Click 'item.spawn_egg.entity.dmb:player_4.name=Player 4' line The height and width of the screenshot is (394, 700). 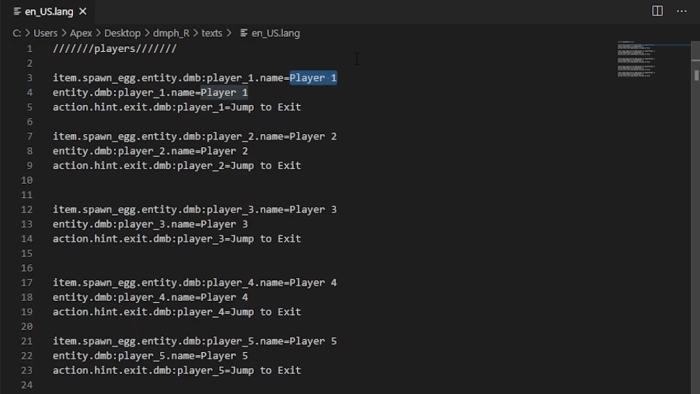coord(195,283)
